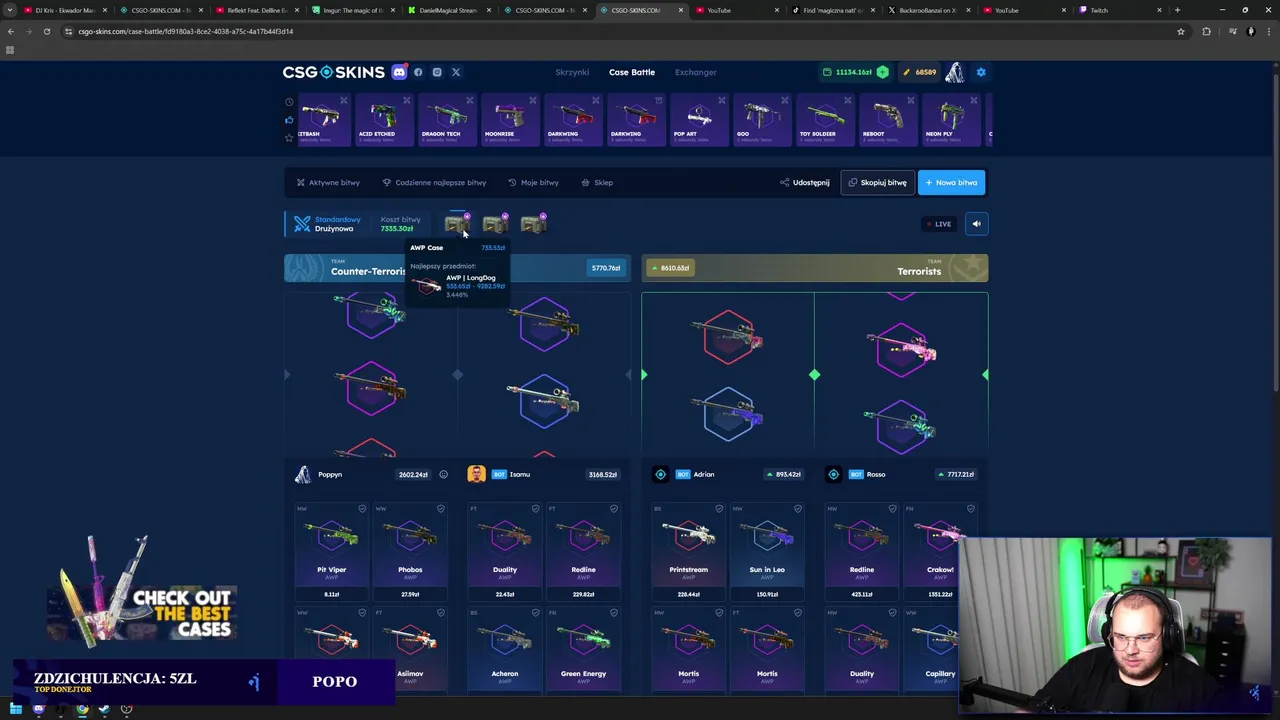
Task: Open the Green Energy AWP skin card
Action: pos(583,650)
